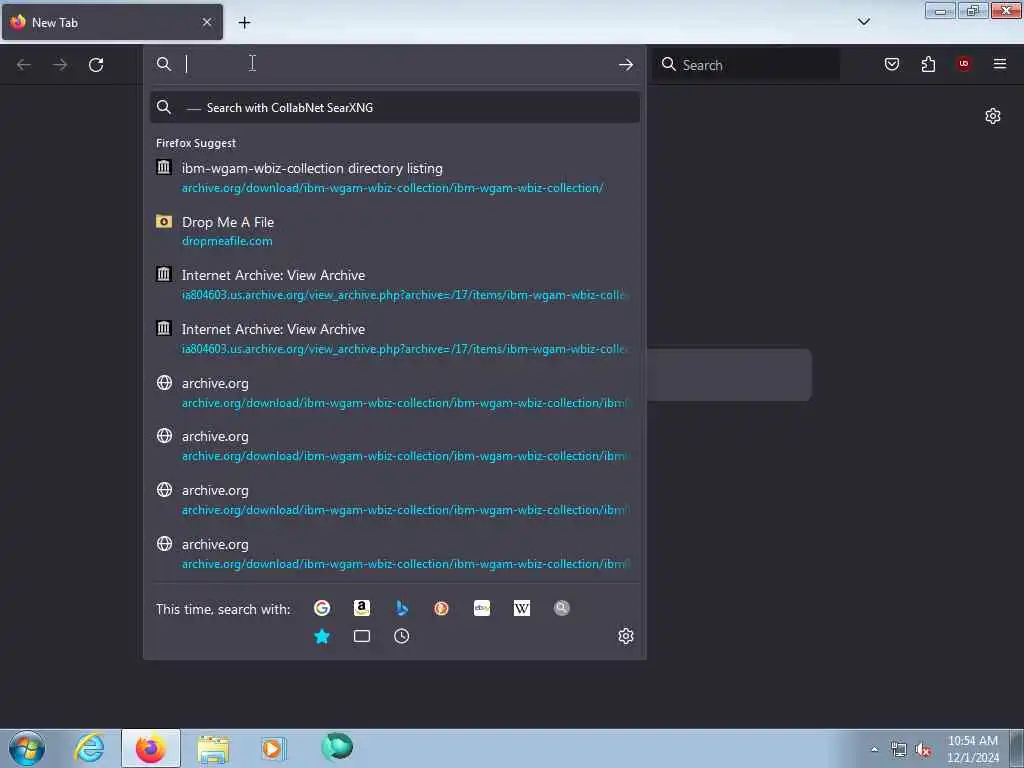Open Drop Me A File suggestion
This screenshot has height=768, width=1024.
click(x=394, y=231)
